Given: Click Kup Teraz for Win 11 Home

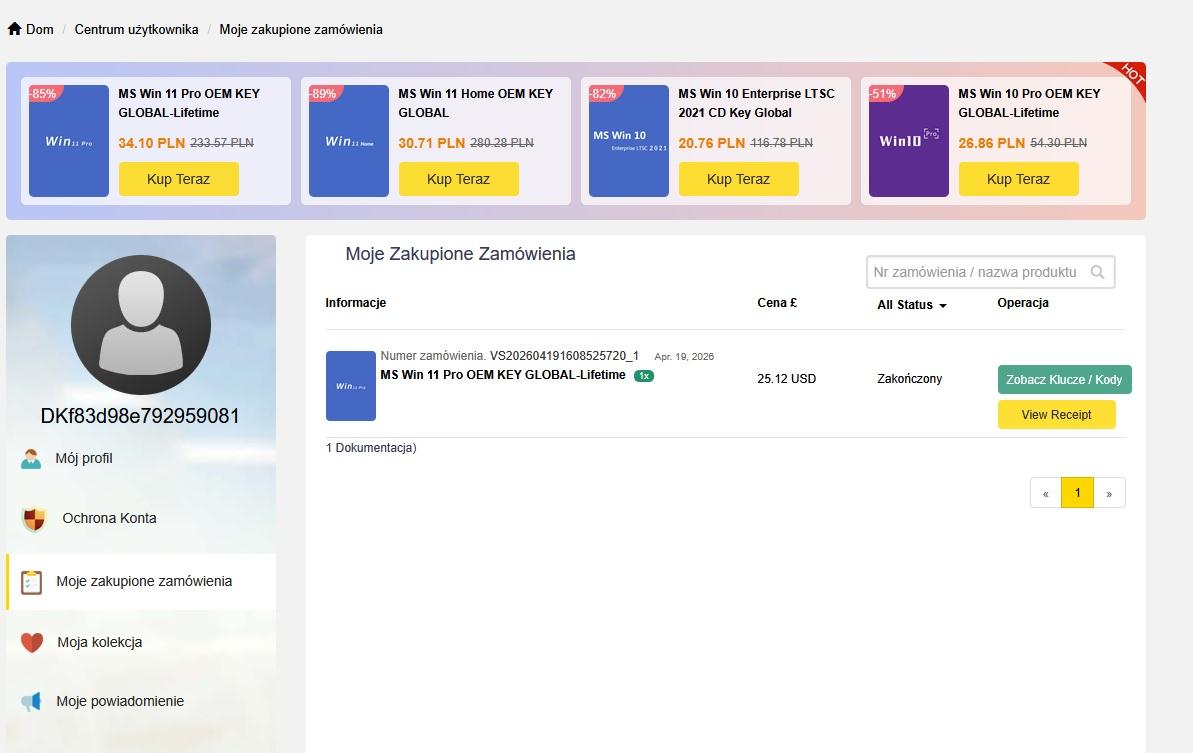Looking at the screenshot, I should [458, 180].
